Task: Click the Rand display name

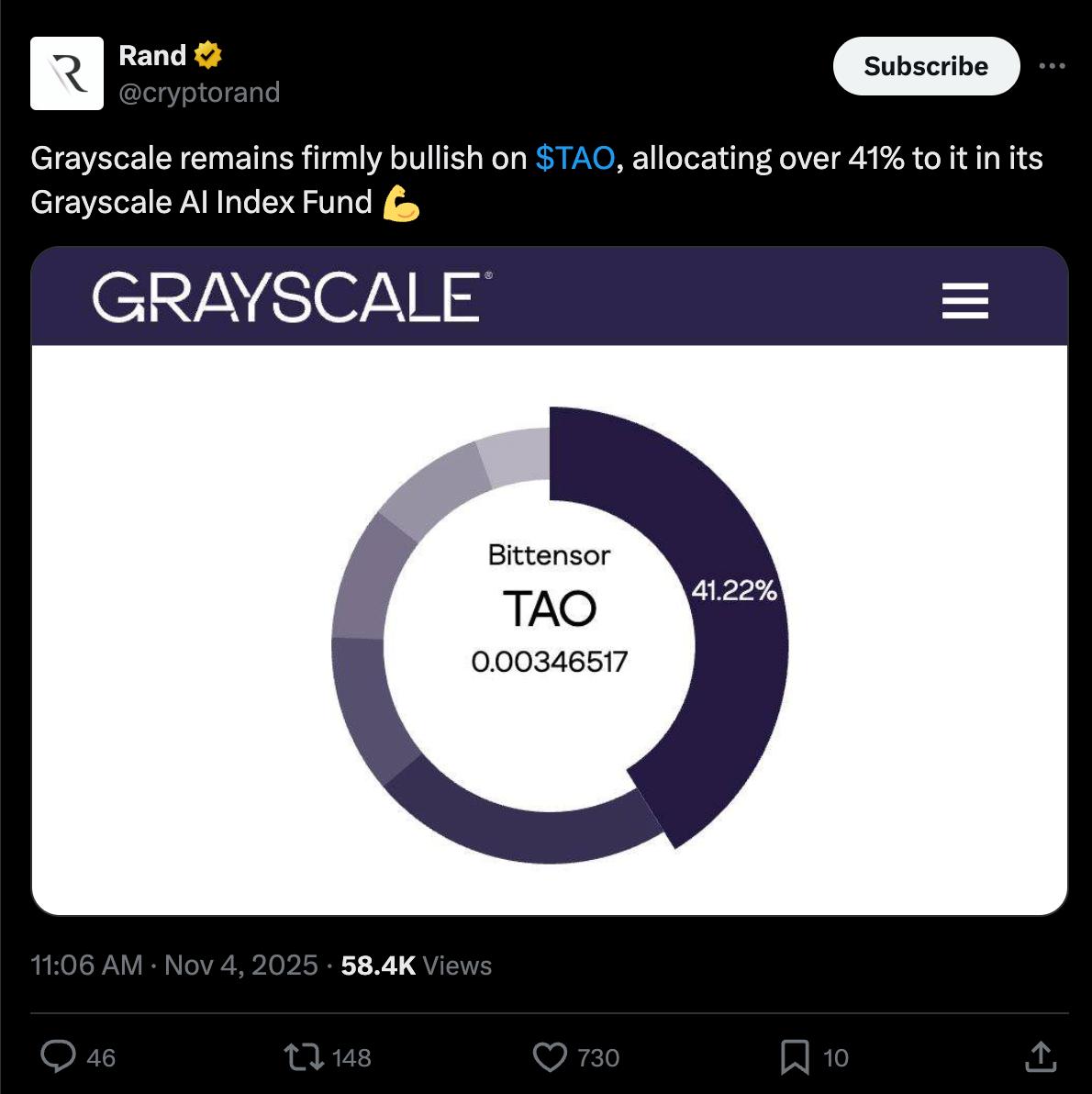Action: tap(152, 56)
